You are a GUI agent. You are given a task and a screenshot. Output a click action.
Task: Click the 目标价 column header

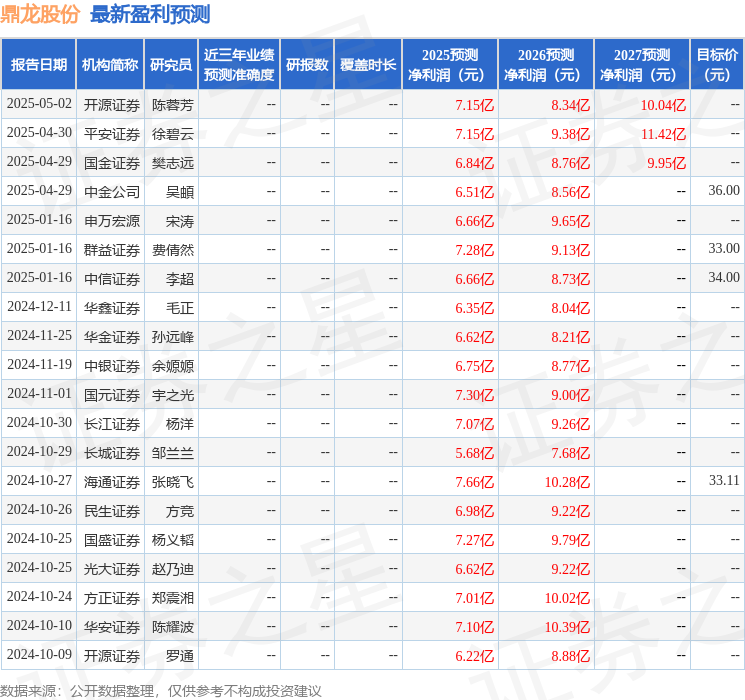click(717, 65)
